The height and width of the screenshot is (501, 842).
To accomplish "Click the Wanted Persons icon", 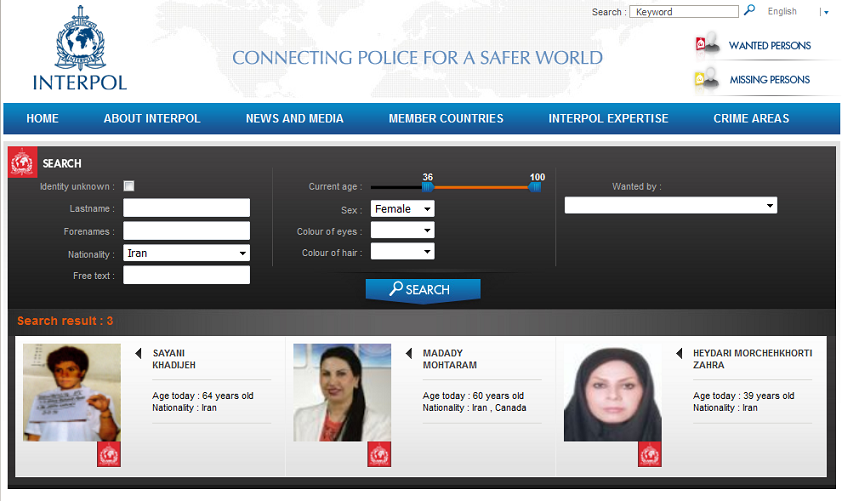I will click(707, 45).
